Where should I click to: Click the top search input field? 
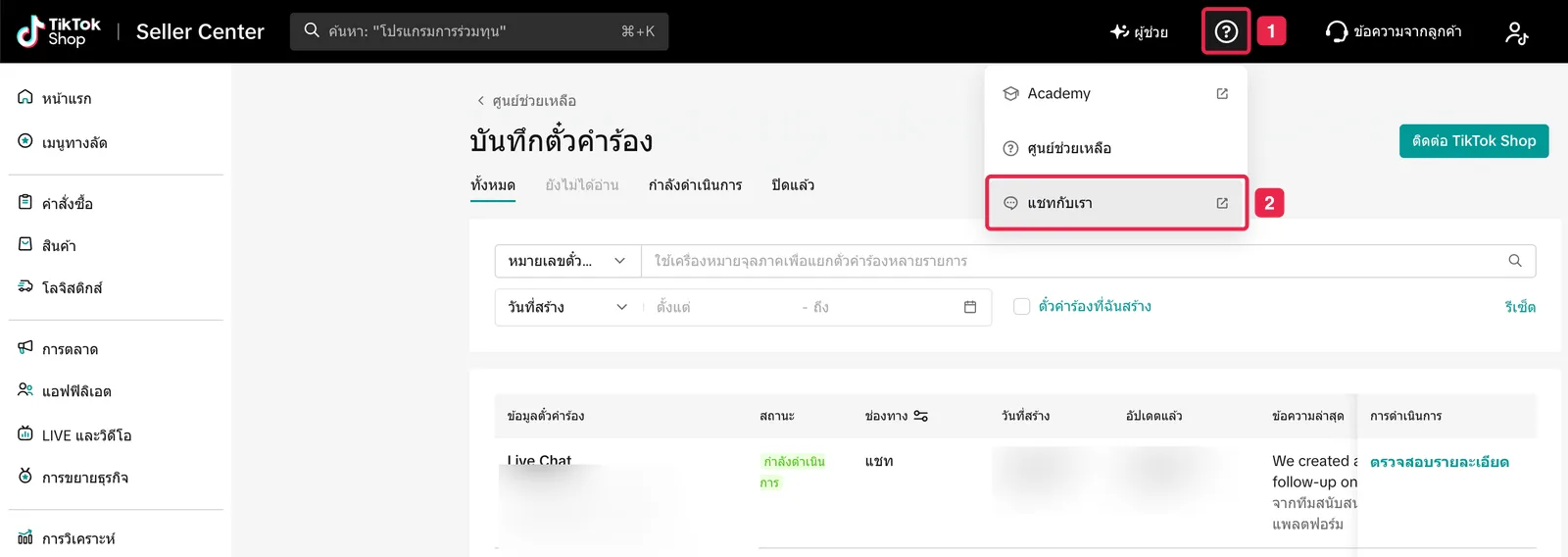pos(479,31)
